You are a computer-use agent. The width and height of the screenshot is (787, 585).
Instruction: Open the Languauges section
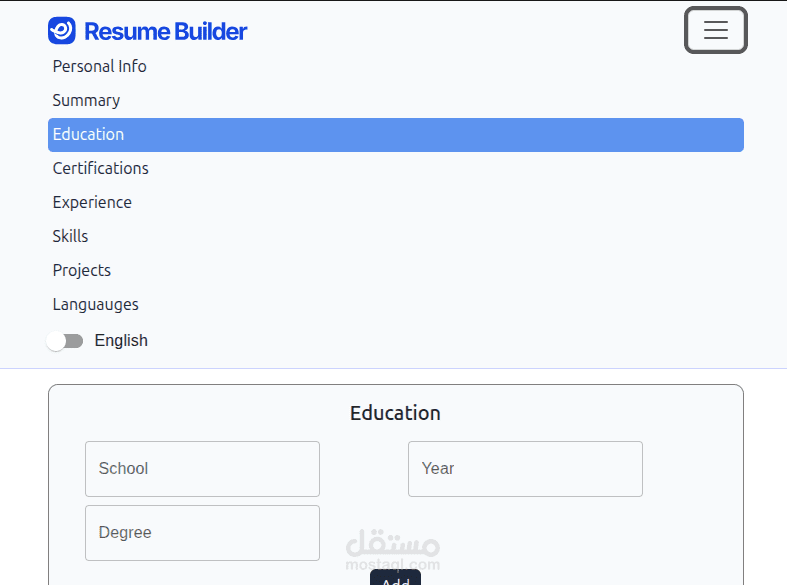tap(95, 305)
